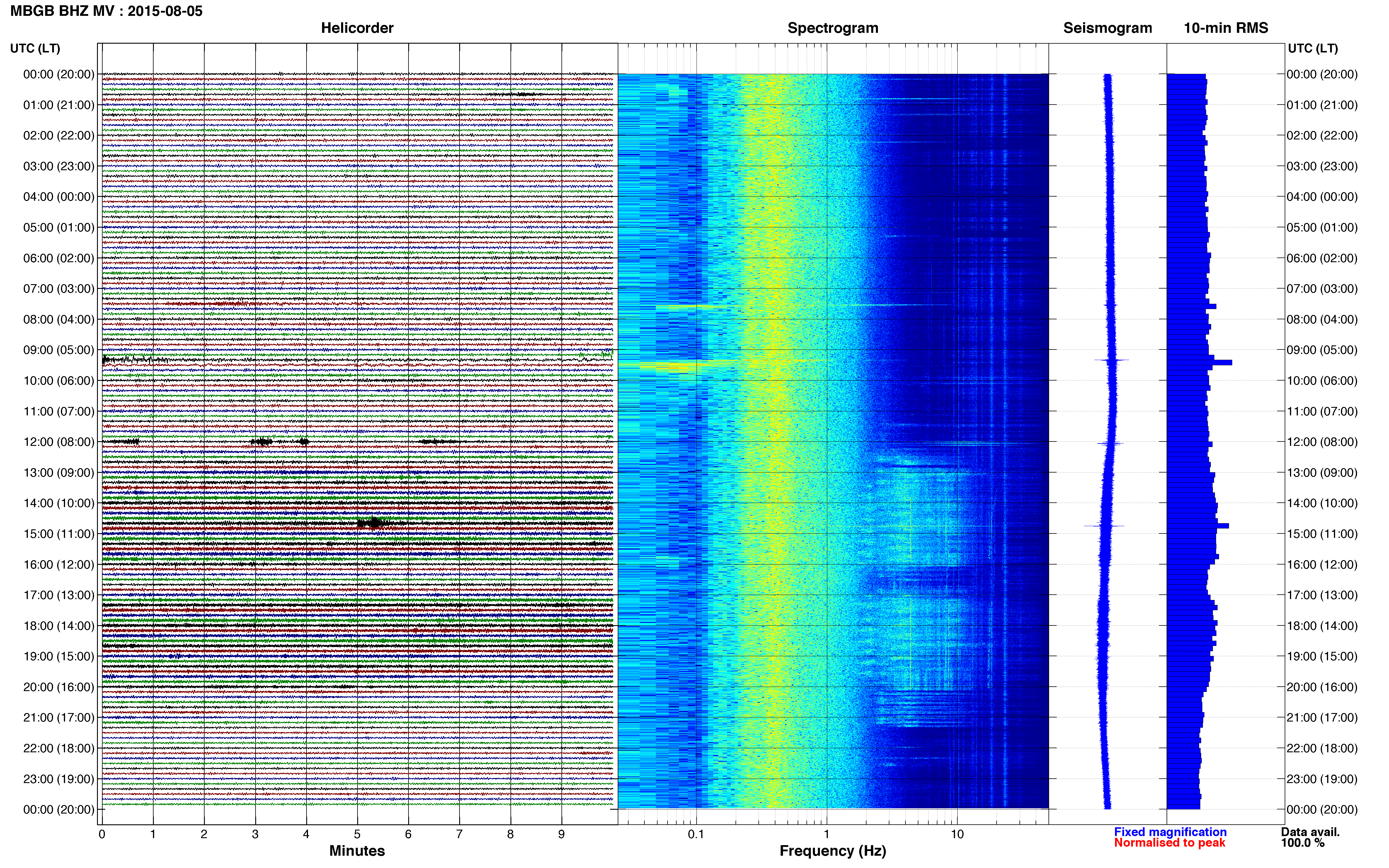1389x868 pixels.
Task: Click left time label '05:00 (01:00)'
Action: 59,227
